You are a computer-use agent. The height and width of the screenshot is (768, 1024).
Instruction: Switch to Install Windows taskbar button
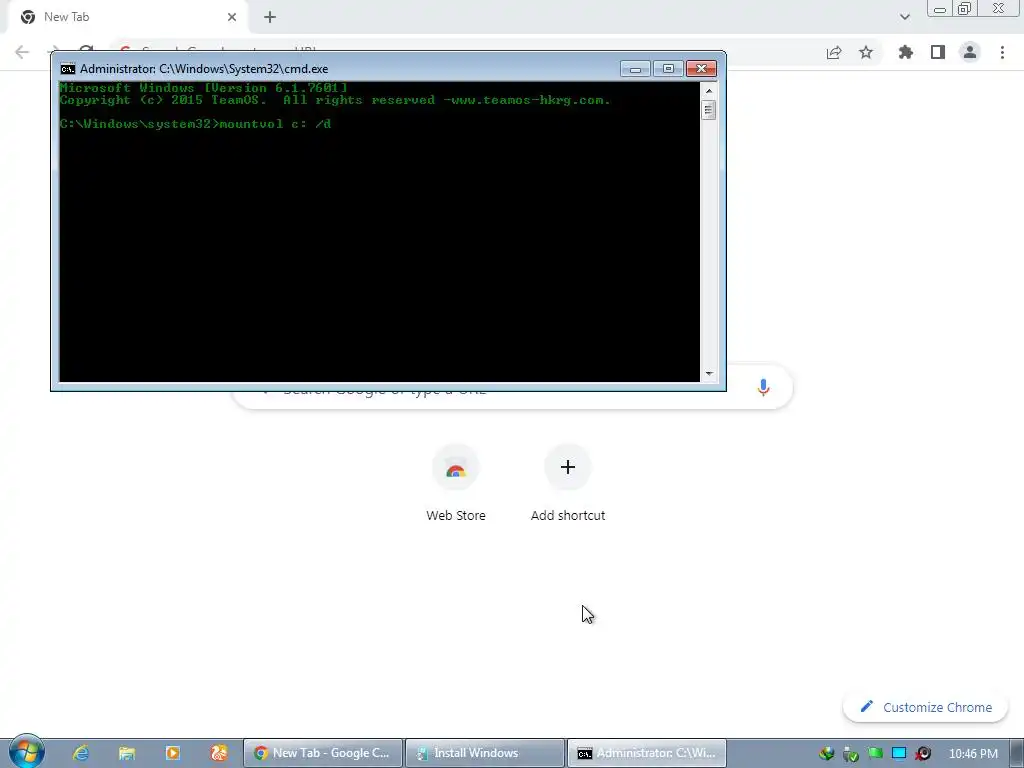click(x=485, y=753)
